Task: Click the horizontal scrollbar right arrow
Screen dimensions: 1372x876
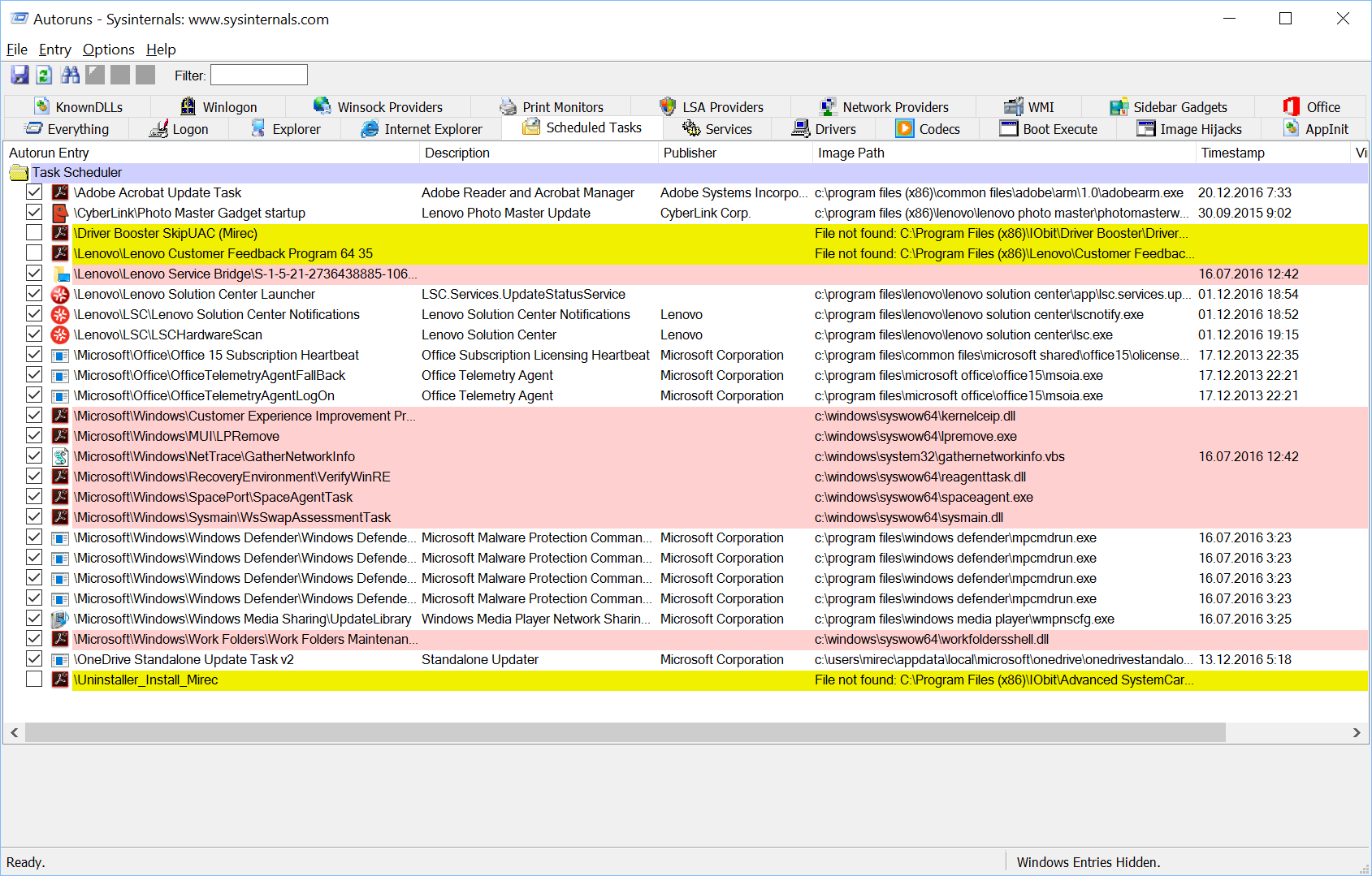Action: tap(1356, 732)
